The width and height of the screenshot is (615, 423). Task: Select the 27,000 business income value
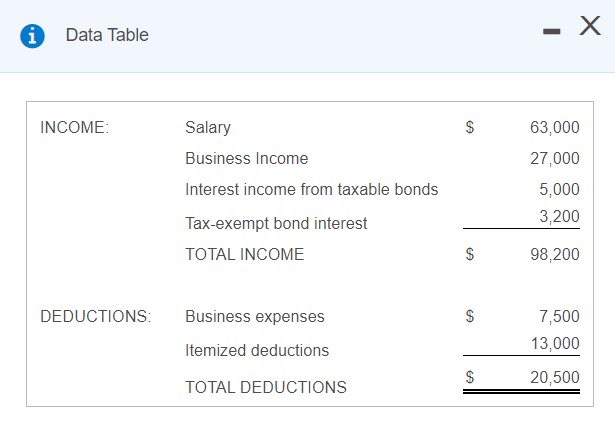point(555,159)
